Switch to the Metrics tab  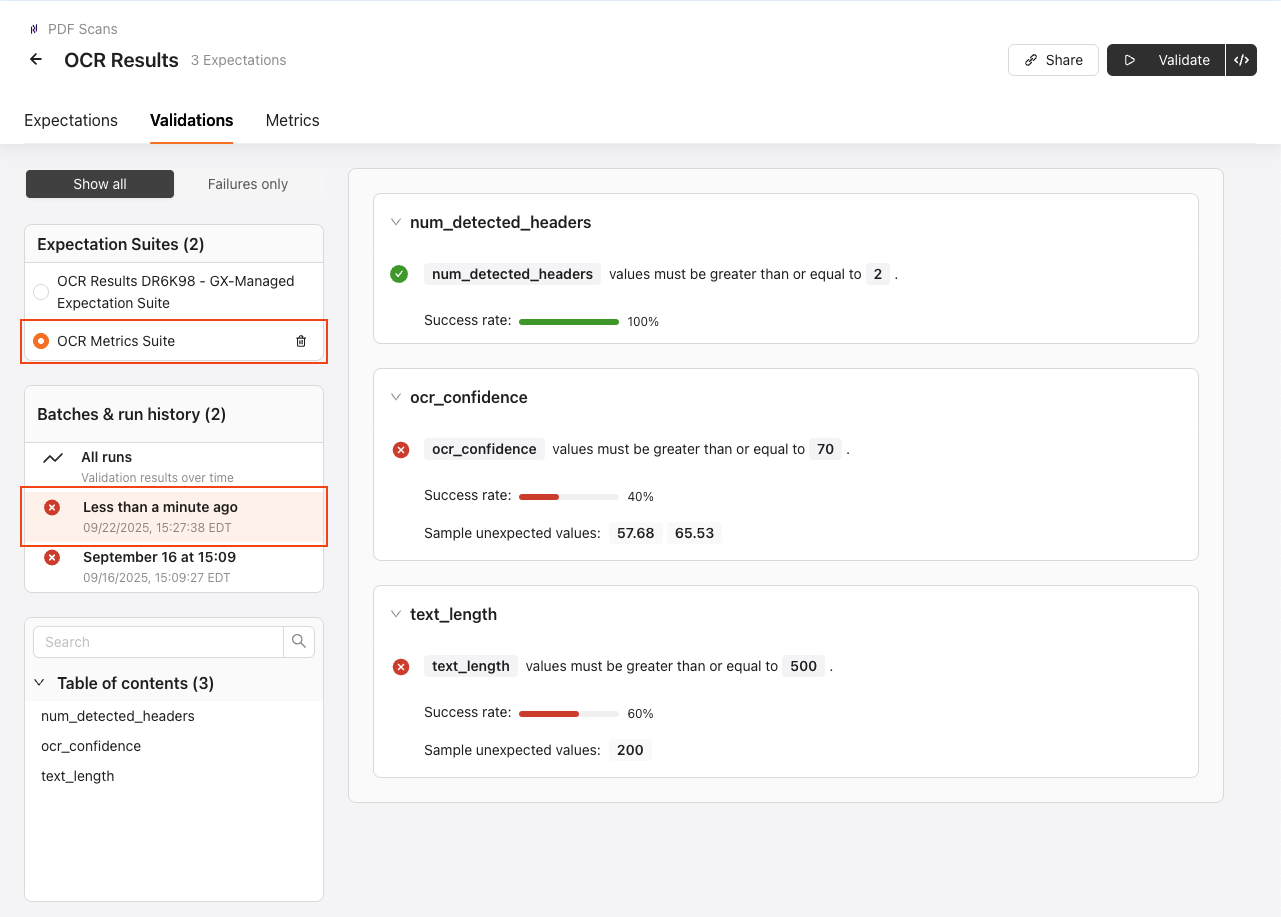click(x=292, y=120)
